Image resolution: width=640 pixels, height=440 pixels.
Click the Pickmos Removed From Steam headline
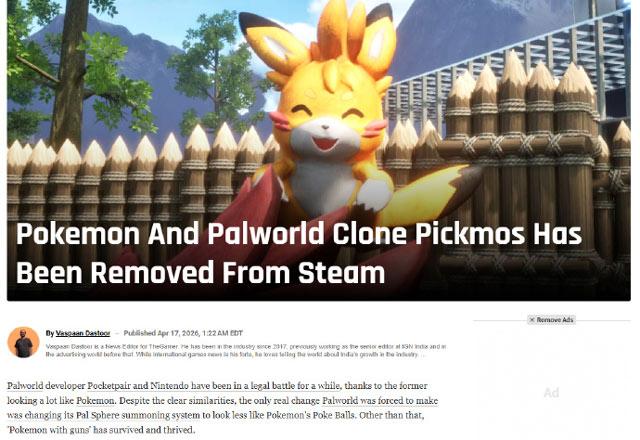coord(299,253)
